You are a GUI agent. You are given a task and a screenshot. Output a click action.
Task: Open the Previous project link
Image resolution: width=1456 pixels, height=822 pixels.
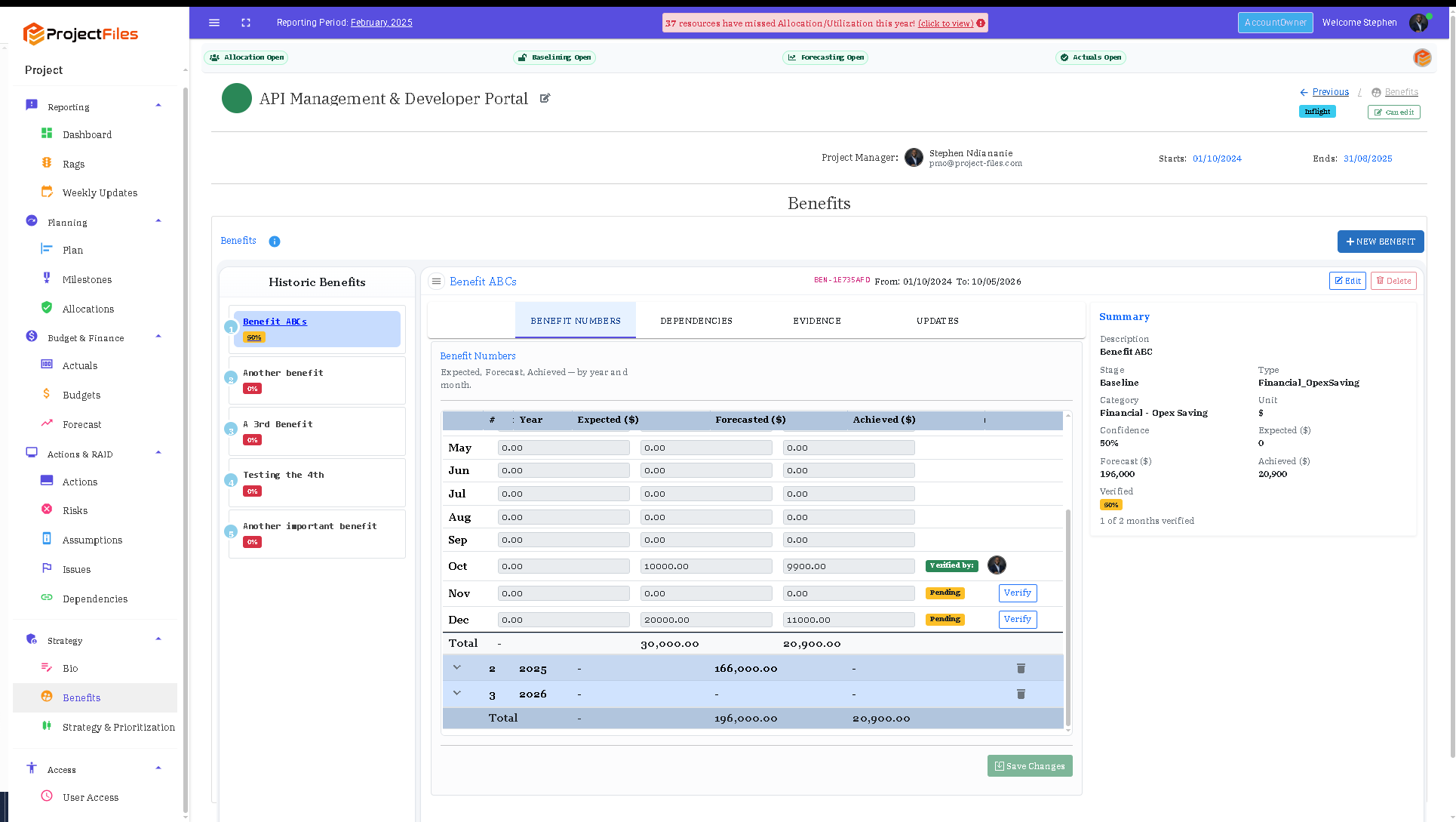click(1330, 92)
